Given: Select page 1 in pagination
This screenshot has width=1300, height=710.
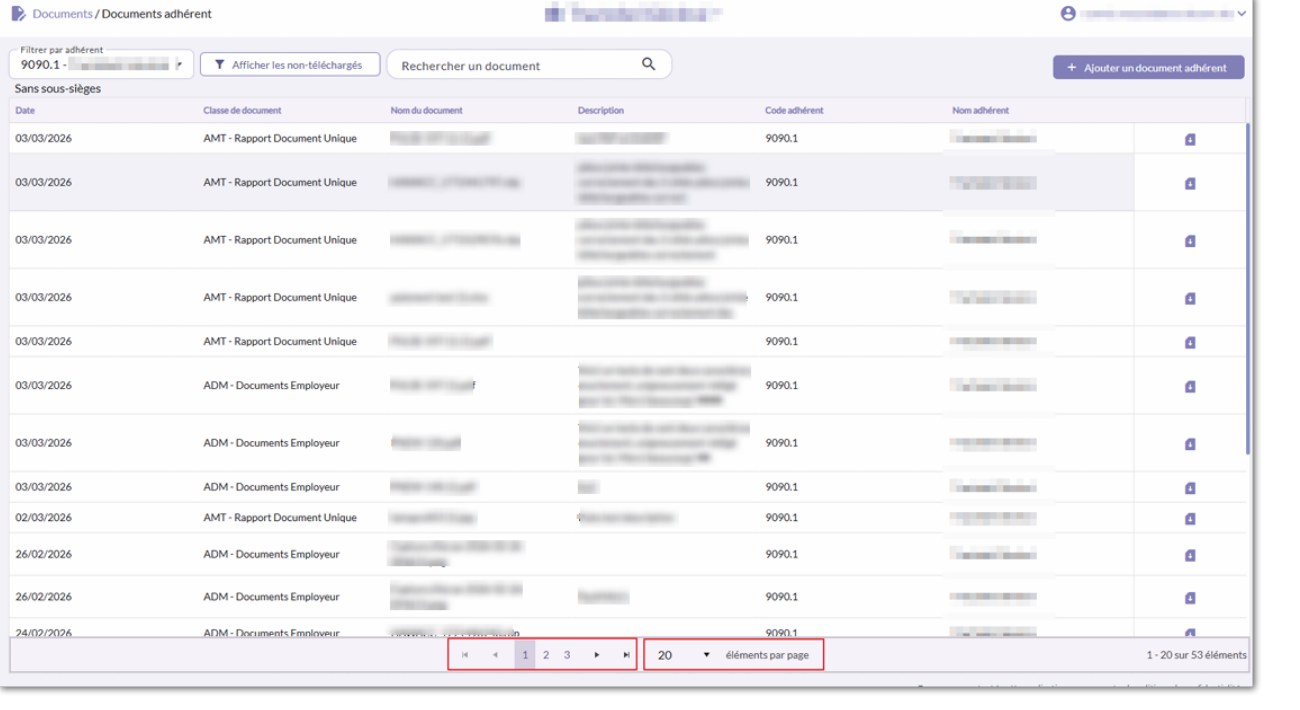Looking at the screenshot, I should tap(525, 655).
